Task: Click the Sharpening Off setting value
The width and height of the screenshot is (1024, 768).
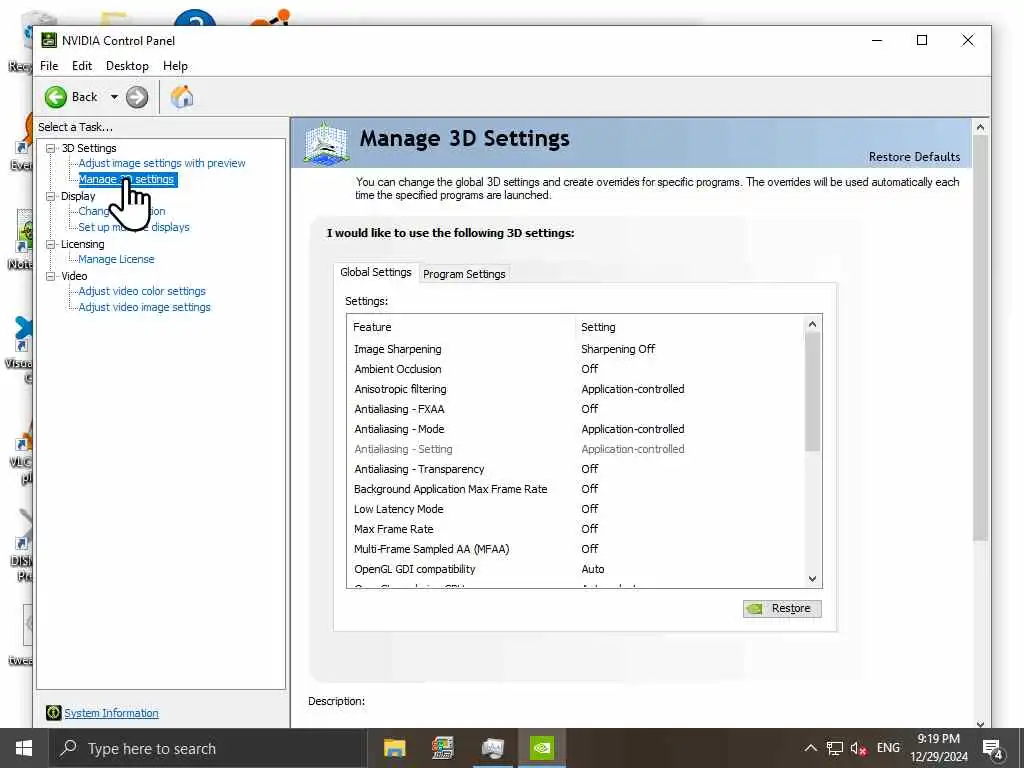Action: pos(618,349)
